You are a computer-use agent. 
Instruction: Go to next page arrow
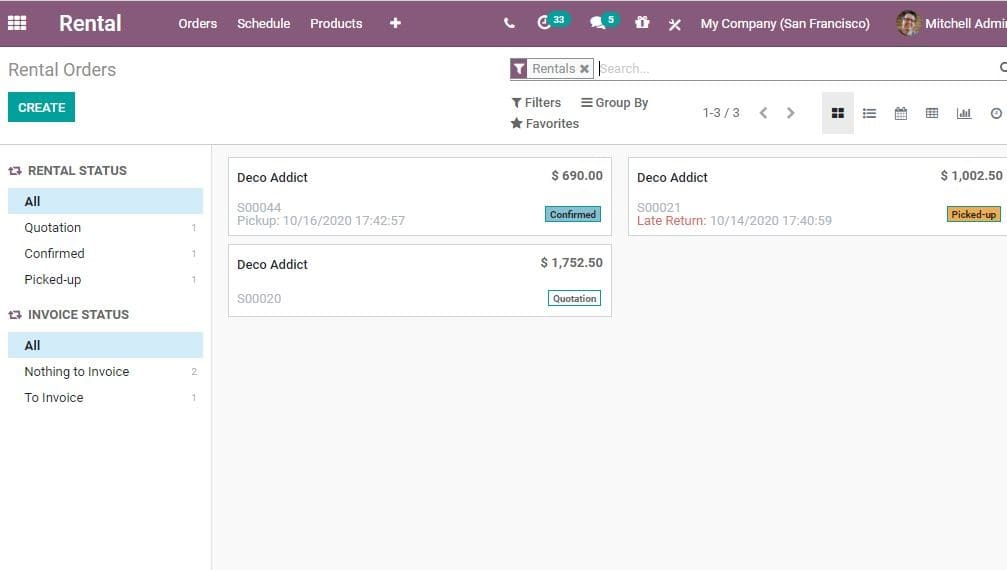pos(791,113)
